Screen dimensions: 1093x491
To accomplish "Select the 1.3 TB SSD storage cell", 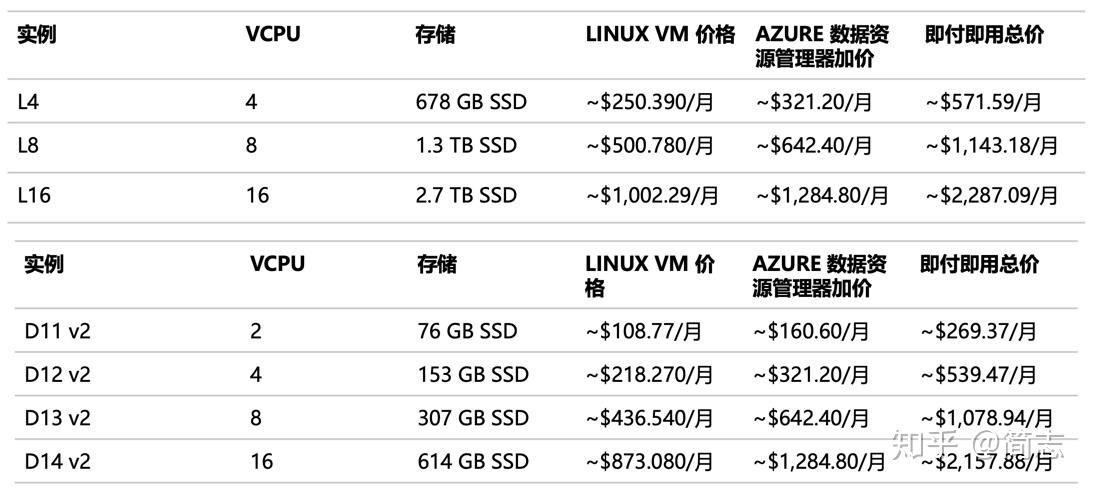I will [466, 146].
